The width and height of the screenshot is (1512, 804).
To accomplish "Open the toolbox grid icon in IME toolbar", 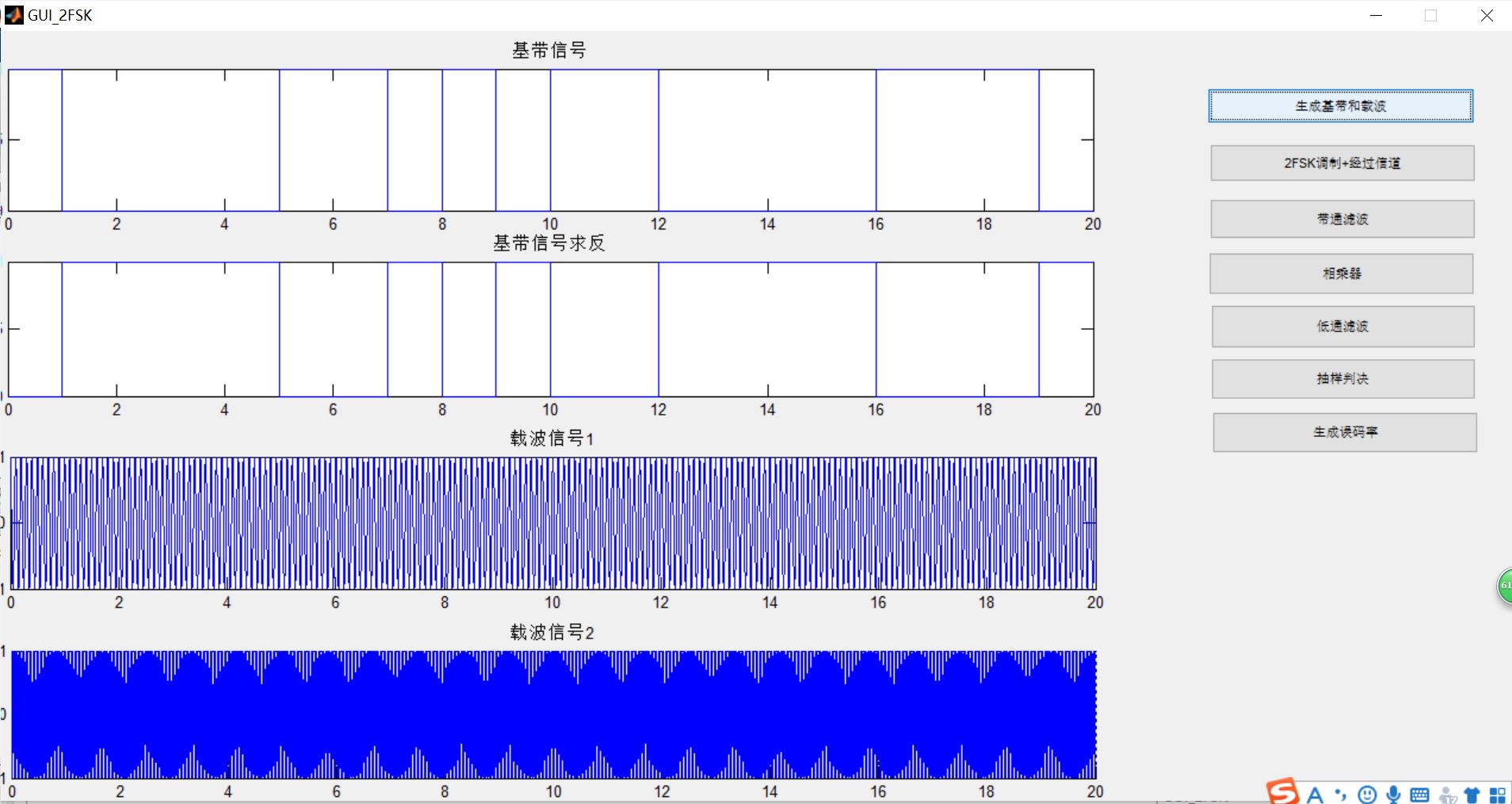I will coord(1498,795).
